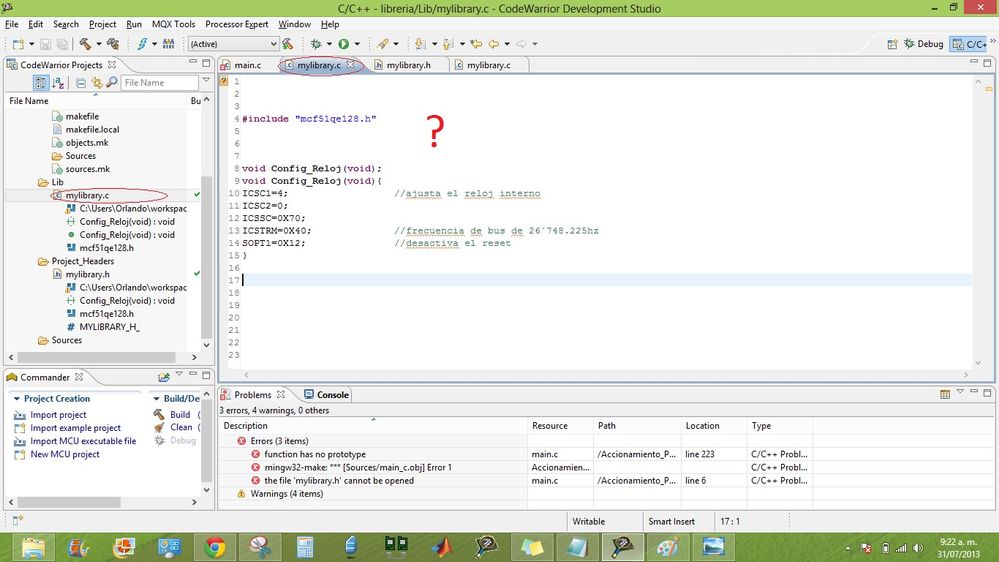Toggle tree/flat view in Projects panel
The image size is (999, 562).
[41, 83]
